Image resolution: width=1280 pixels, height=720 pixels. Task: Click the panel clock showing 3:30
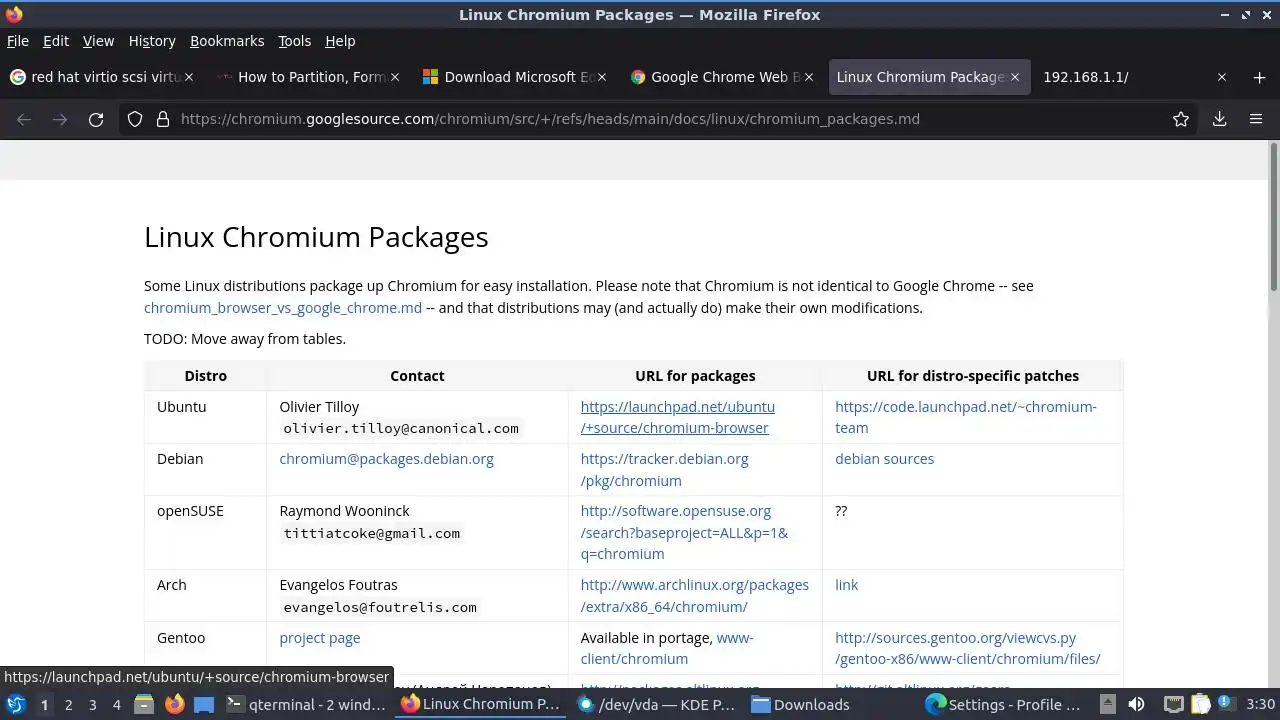(x=1260, y=704)
